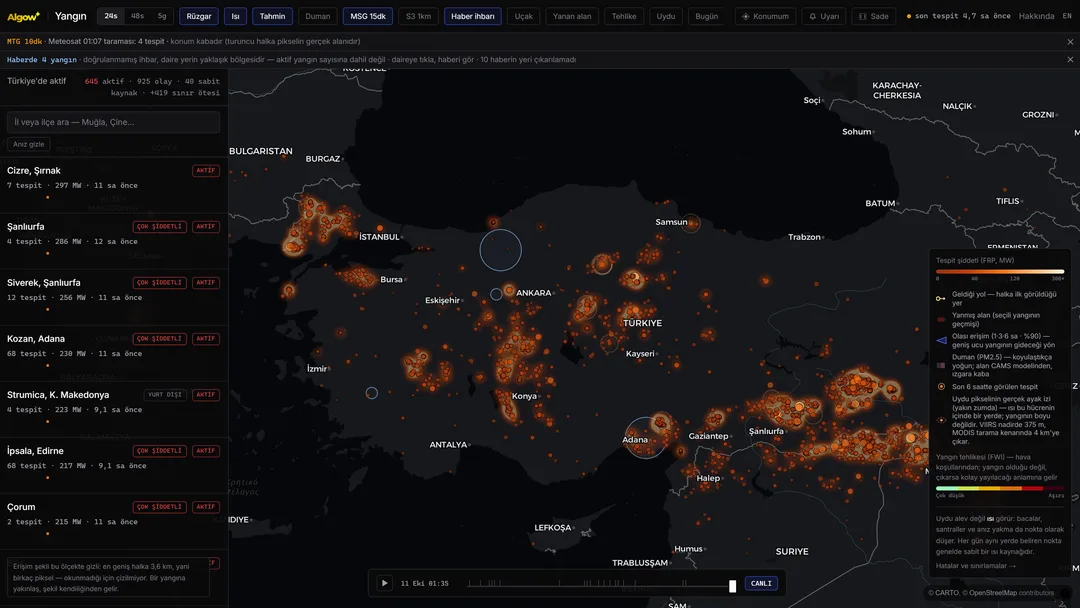Viewport: 1080px width, 608px height.
Task: Click the small news circle west of Ankara
Action: (x=496, y=294)
